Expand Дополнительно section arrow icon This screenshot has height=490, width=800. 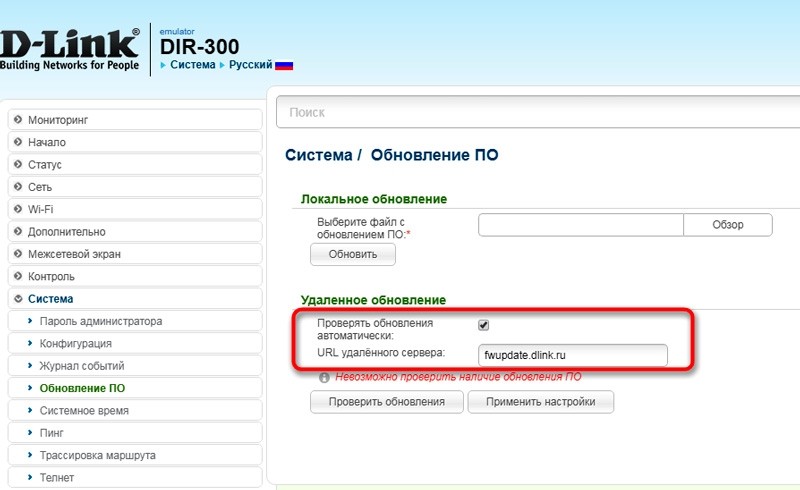coord(18,231)
